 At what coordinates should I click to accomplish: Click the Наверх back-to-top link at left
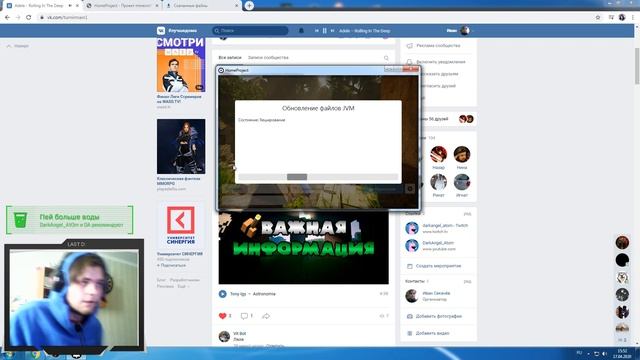pos(18,46)
